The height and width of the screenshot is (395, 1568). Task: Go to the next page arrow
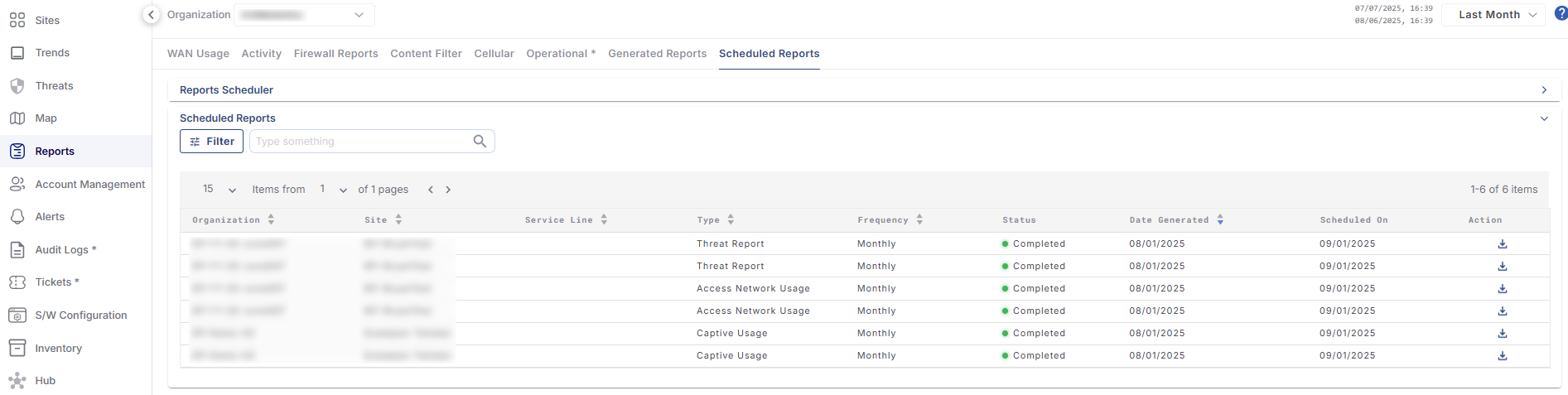coord(448,190)
